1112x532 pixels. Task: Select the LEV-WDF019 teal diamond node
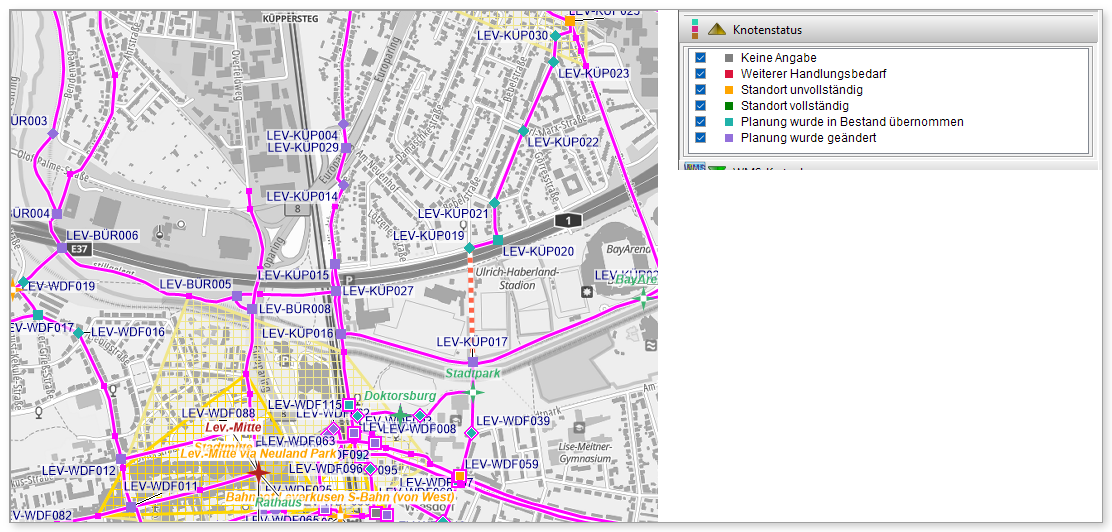point(23,282)
